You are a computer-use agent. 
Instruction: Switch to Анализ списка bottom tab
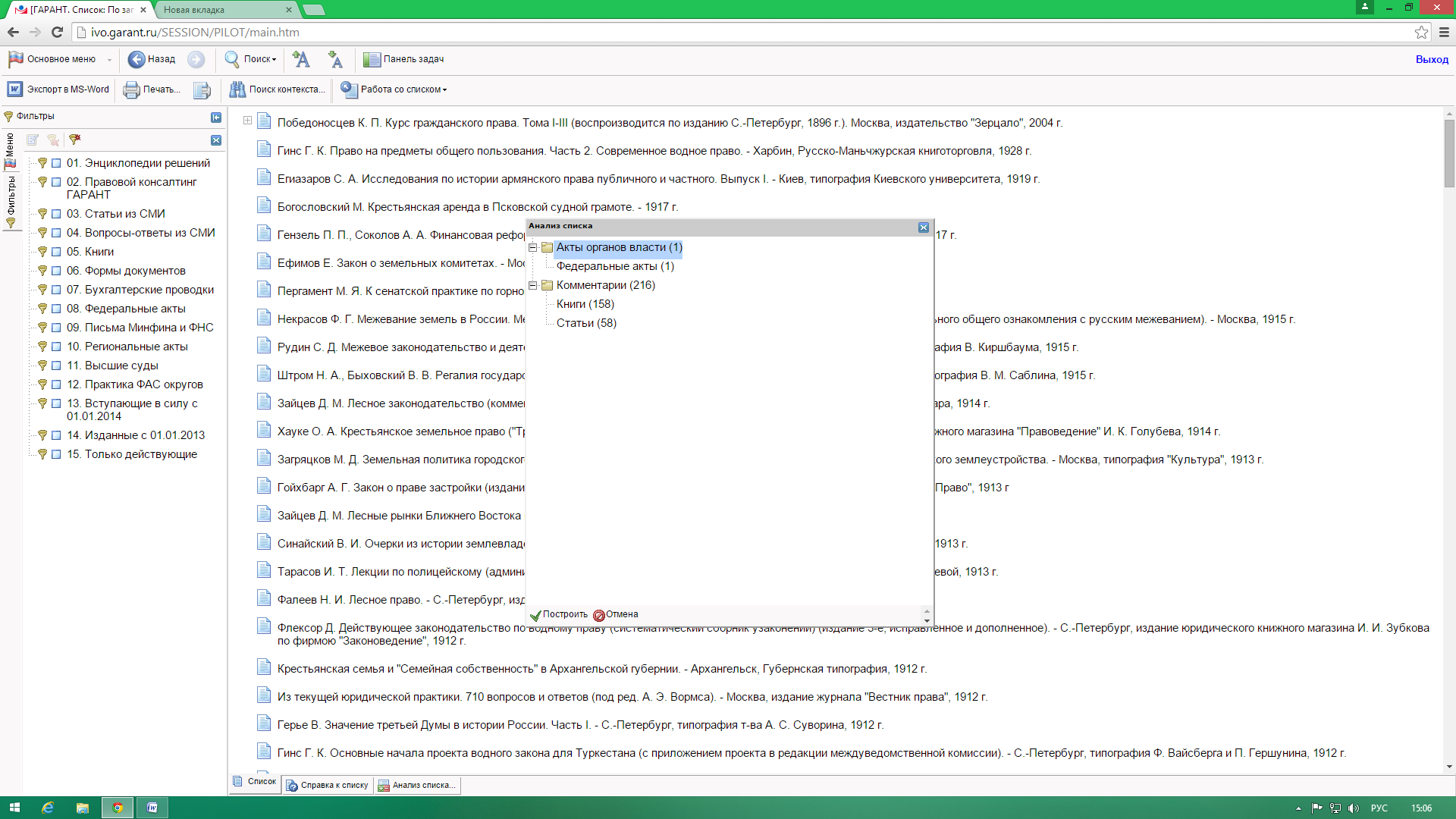(418, 786)
